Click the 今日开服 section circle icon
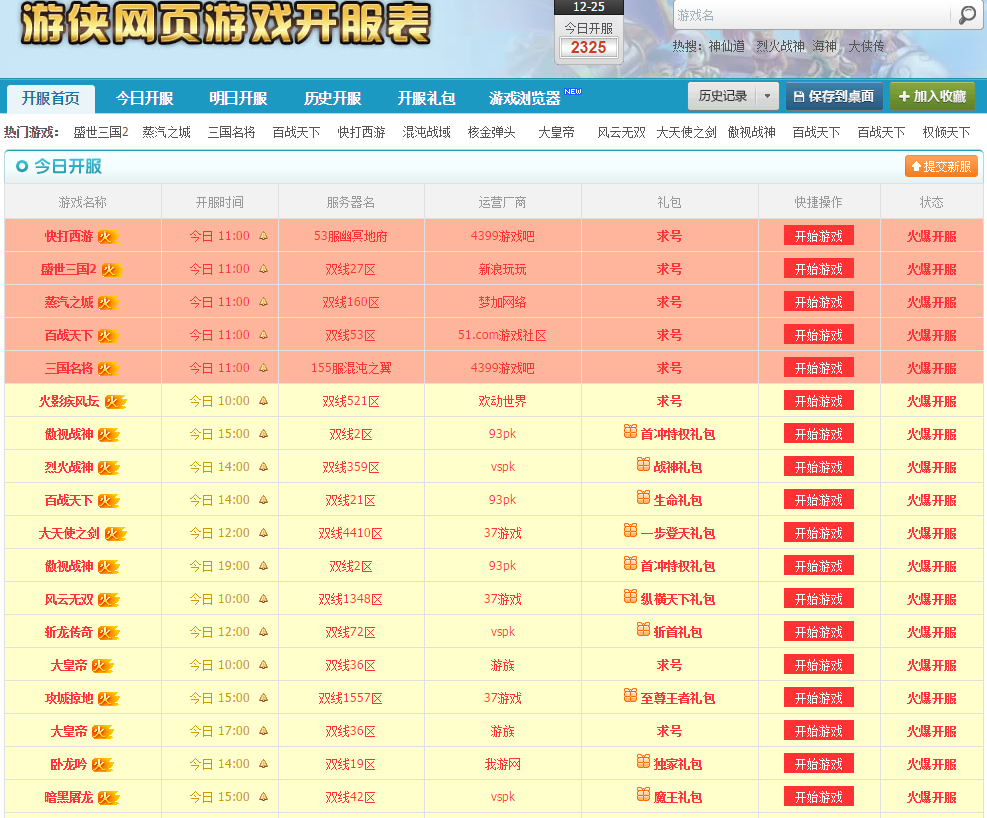This screenshot has width=987, height=818. [x=22, y=166]
